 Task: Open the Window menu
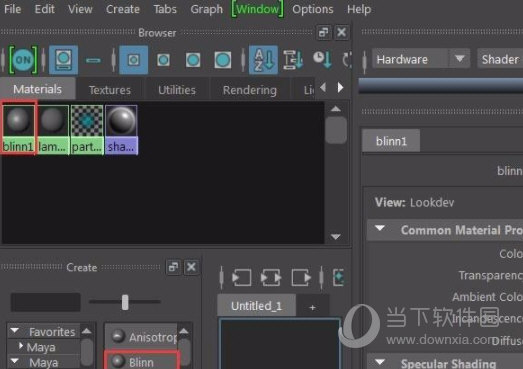pyautogui.click(x=257, y=9)
